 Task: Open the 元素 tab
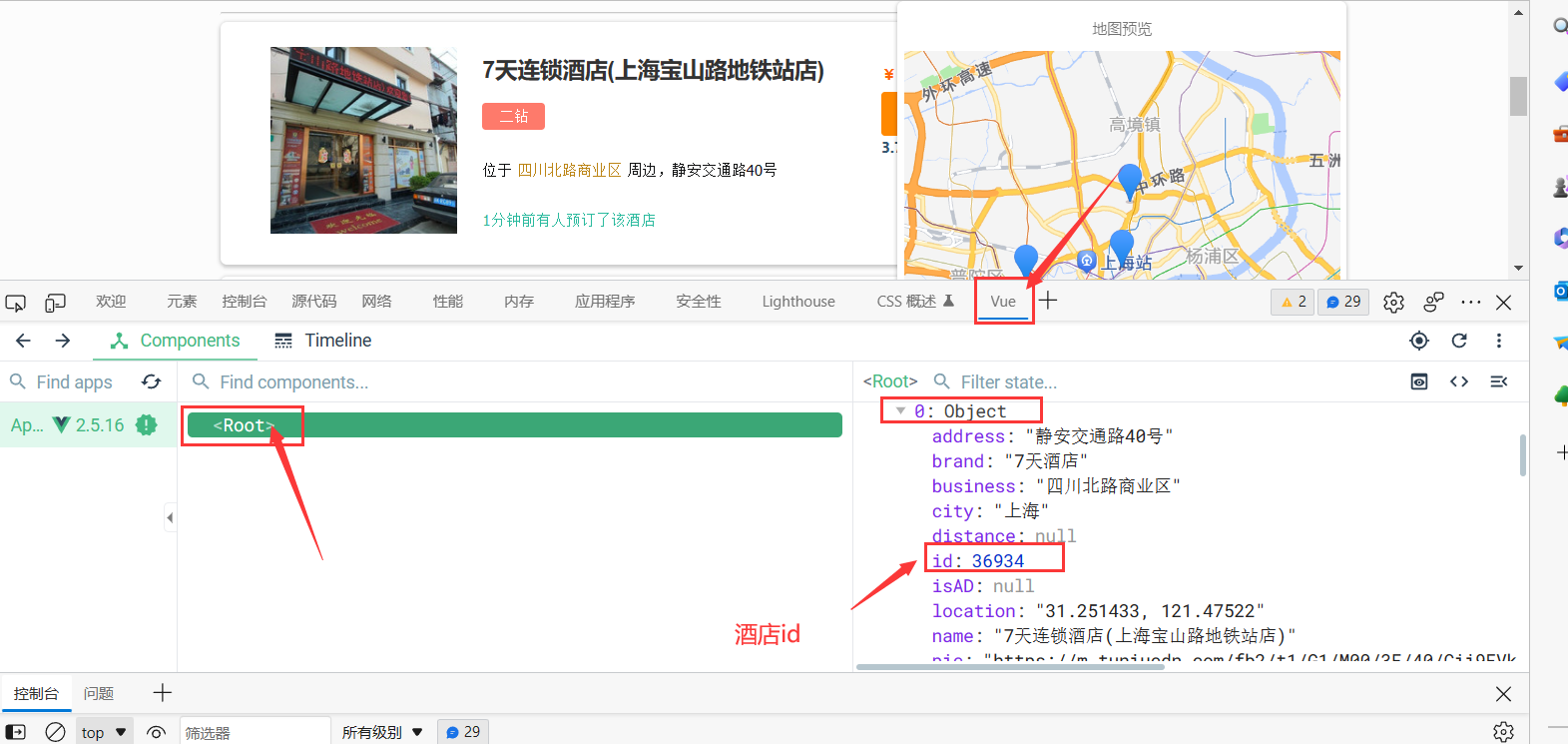(x=182, y=302)
